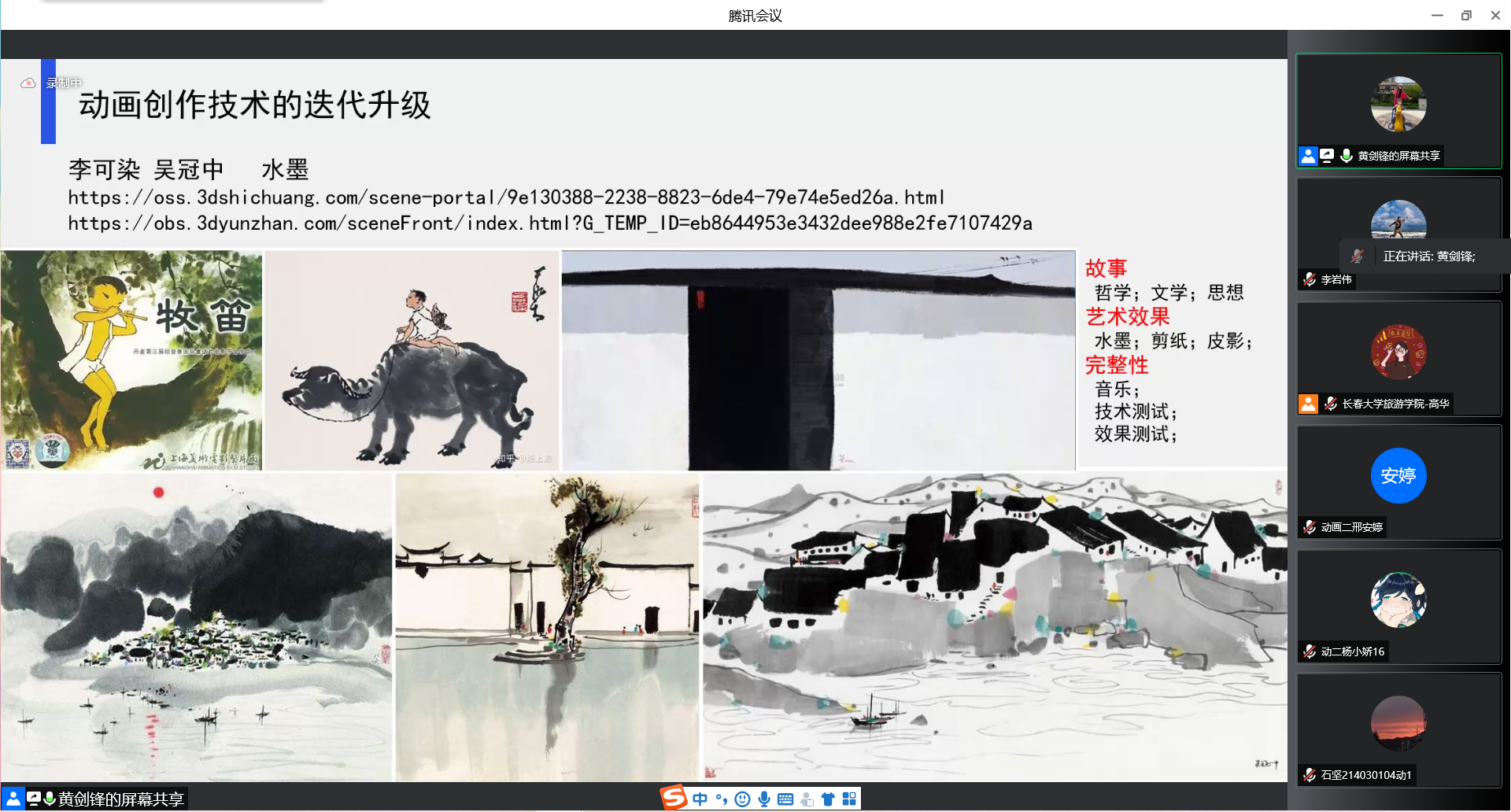Open the emoji smiley panel in IME bar
1511x812 pixels.
tap(742, 799)
